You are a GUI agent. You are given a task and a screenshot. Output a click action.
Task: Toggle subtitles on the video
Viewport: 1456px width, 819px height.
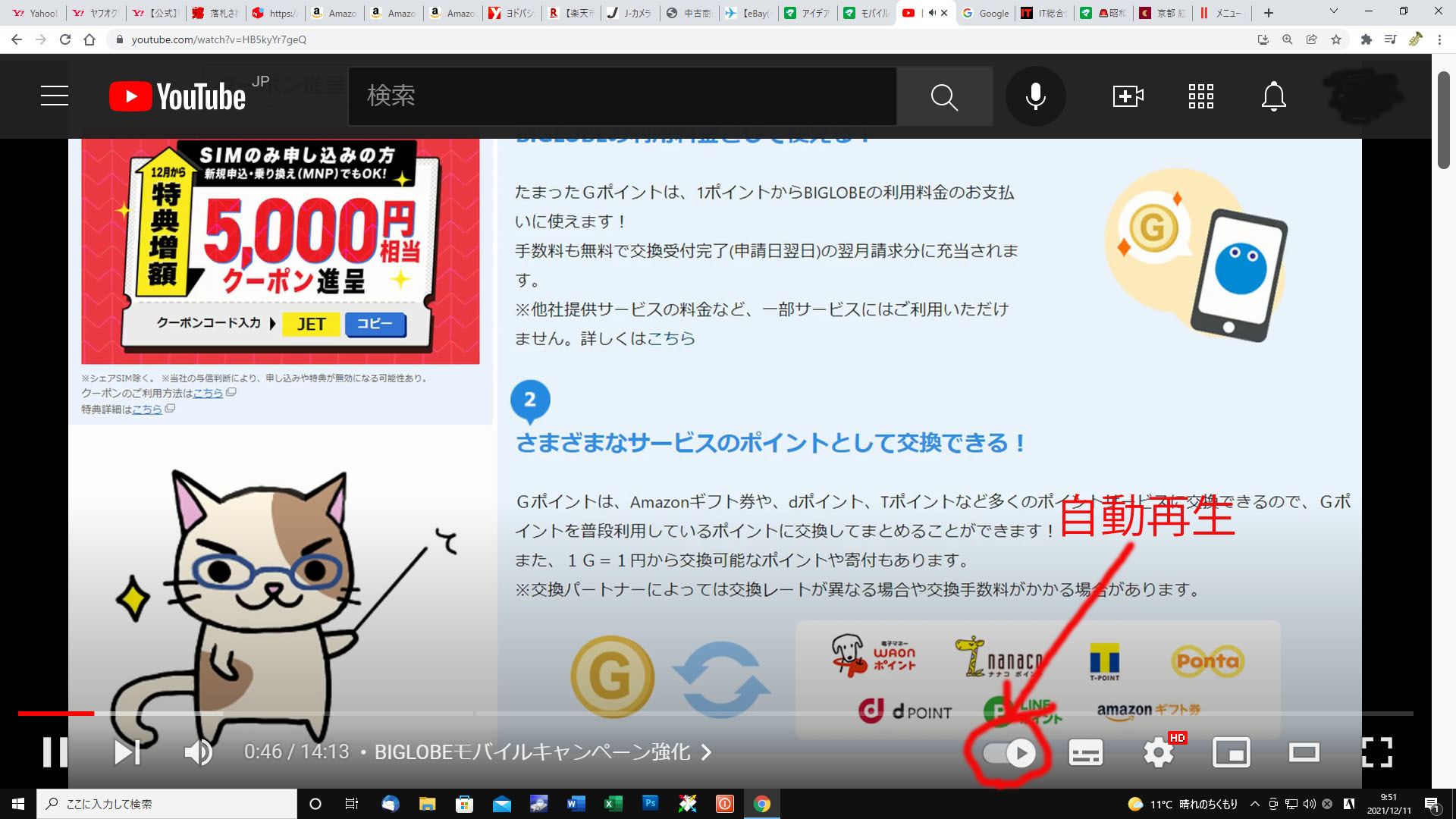pos(1085,753)
